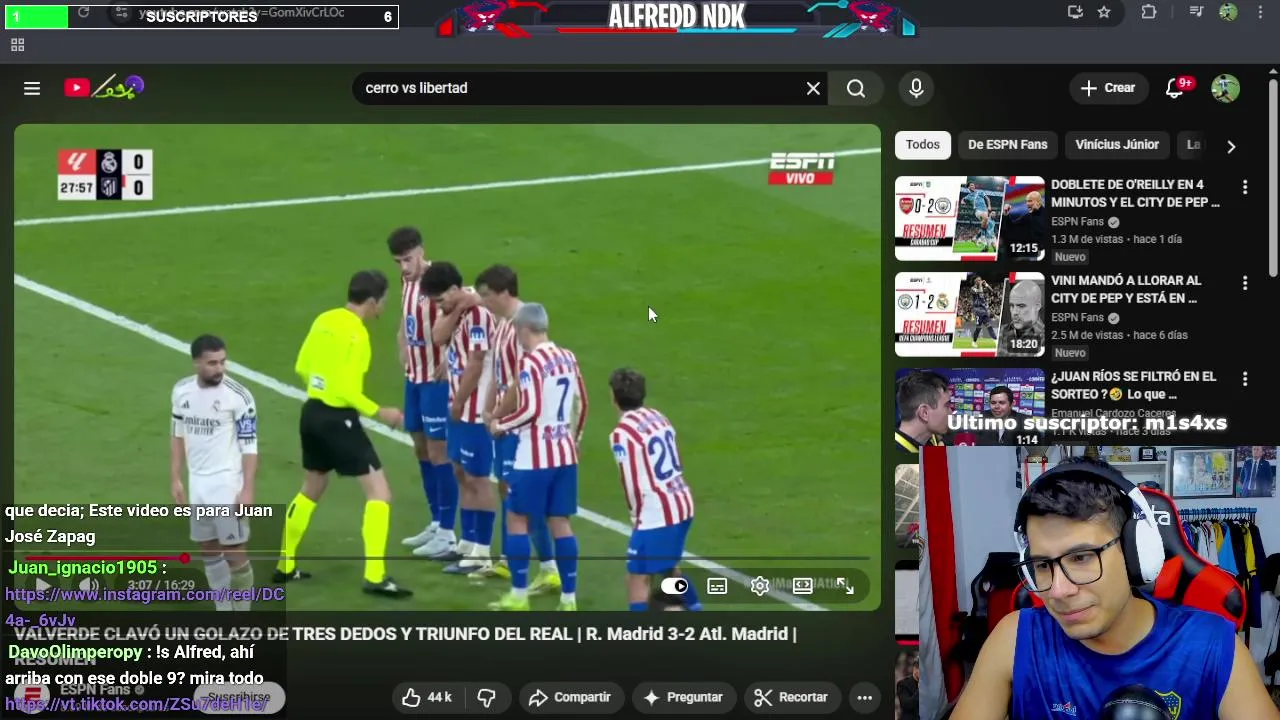Click the play button in the player
This screenshot has height=720, width=1280.
point(42,586)
